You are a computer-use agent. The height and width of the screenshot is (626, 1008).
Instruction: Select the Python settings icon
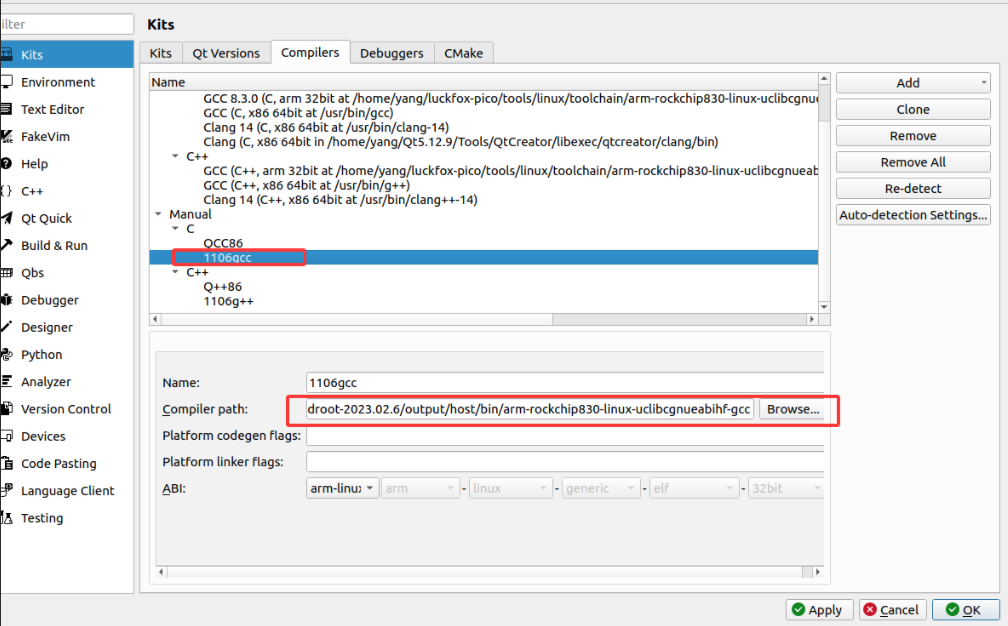tap(6, 354)
